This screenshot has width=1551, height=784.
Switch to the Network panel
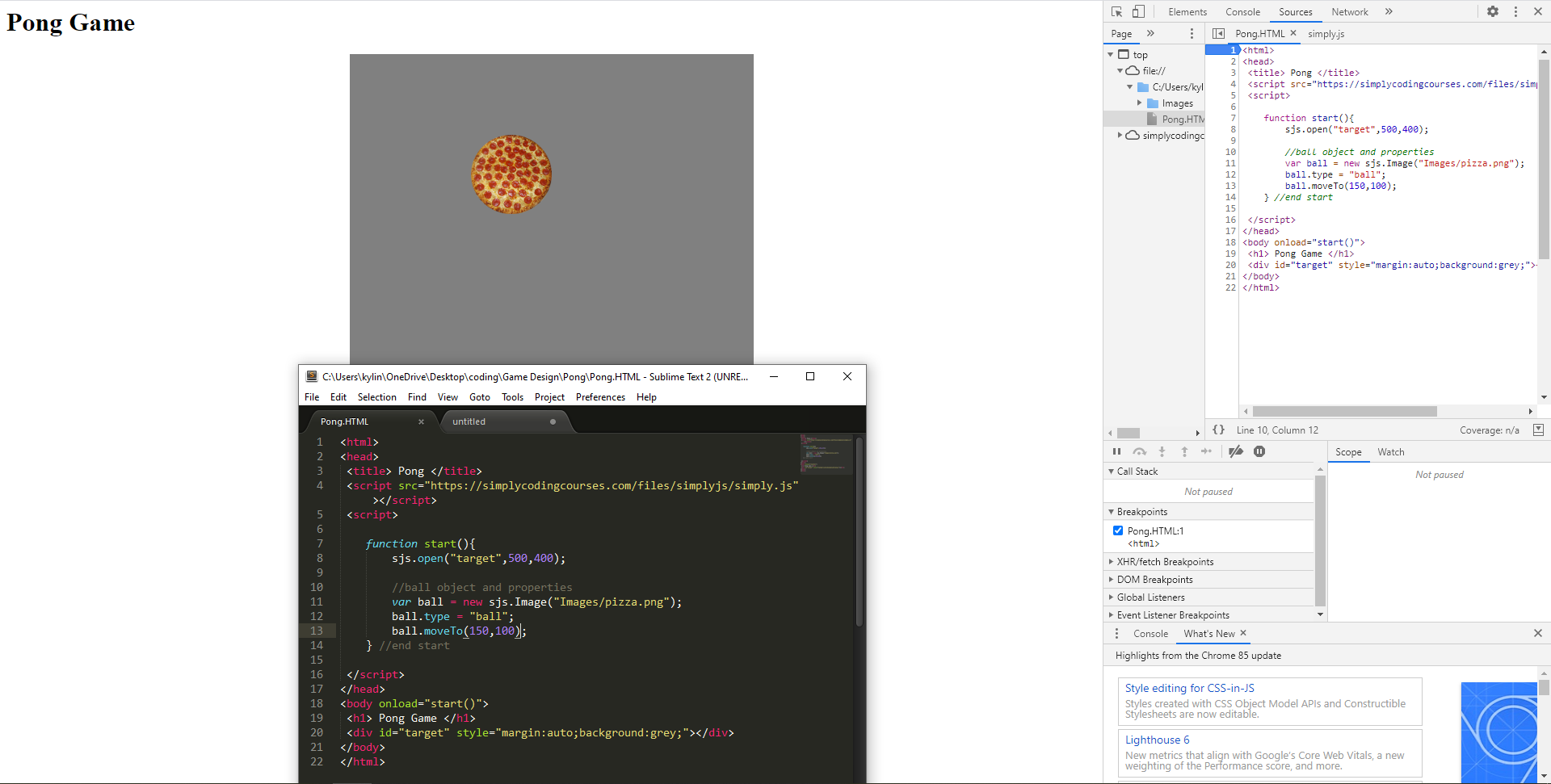tap(1350, 12)
